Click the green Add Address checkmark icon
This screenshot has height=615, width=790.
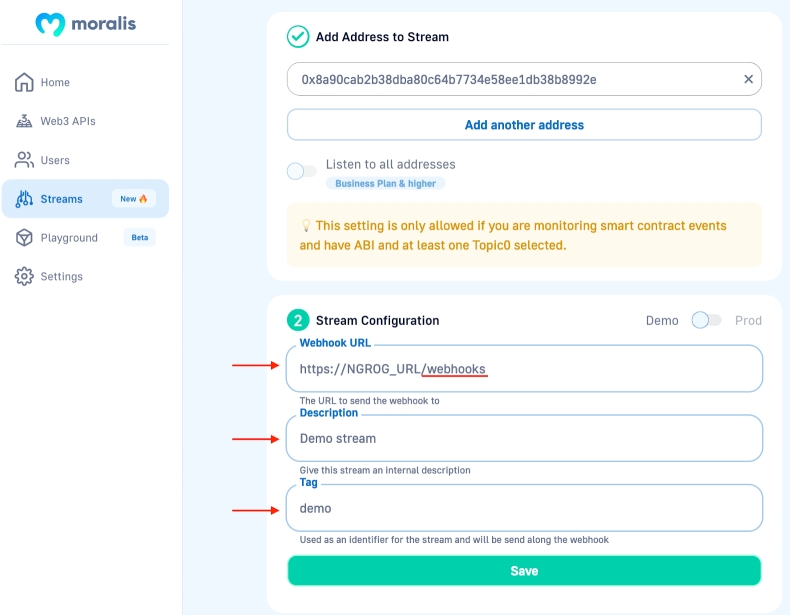coord(298,37)
